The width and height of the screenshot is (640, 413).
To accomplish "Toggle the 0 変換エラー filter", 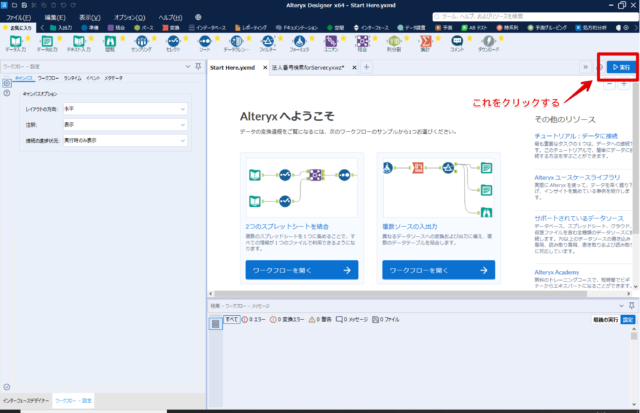I will pos(287,320).
